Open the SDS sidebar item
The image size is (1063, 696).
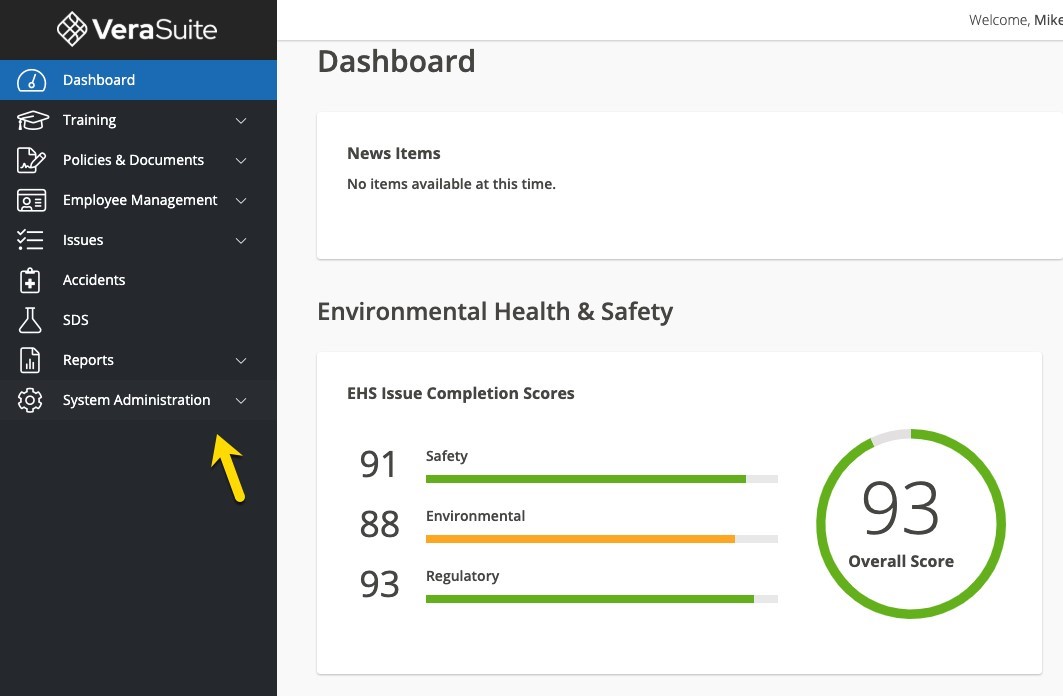point(138,320)
